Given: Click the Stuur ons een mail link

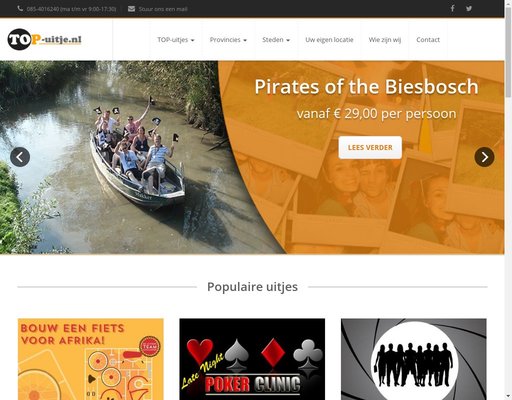Looking at the screenshot, I should point(163,9).
